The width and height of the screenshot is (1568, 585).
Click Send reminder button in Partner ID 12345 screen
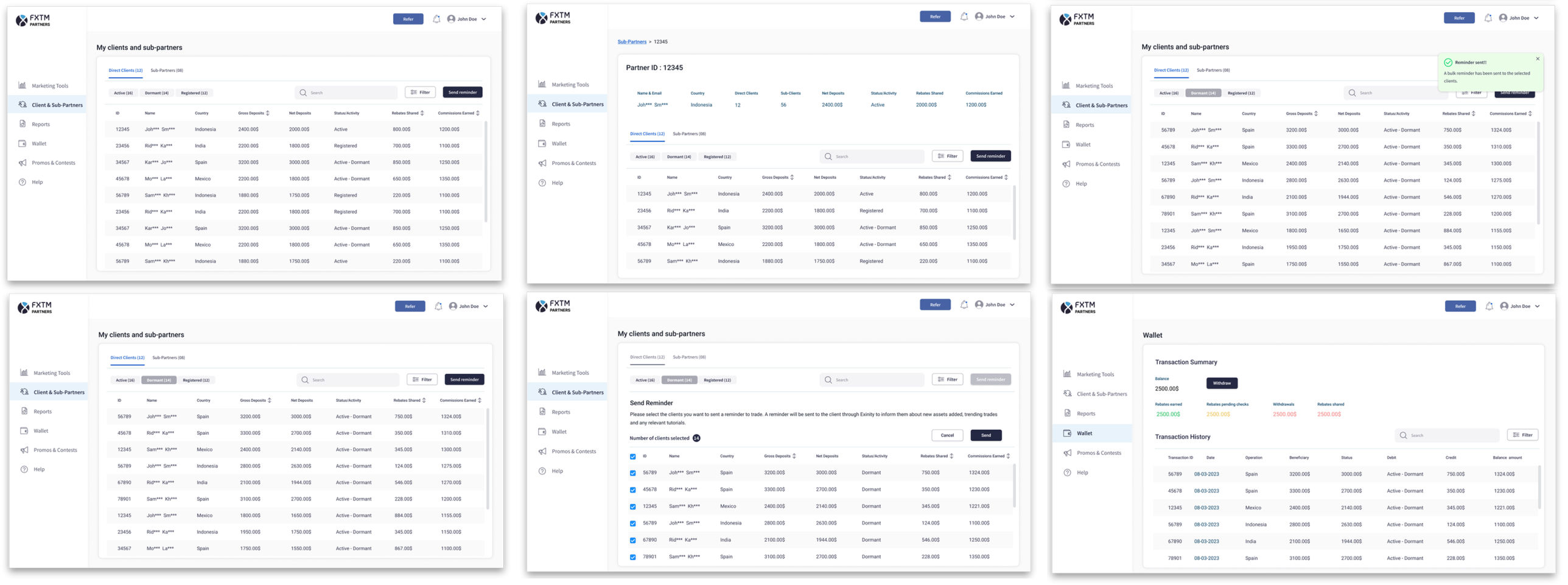point(990,156)
